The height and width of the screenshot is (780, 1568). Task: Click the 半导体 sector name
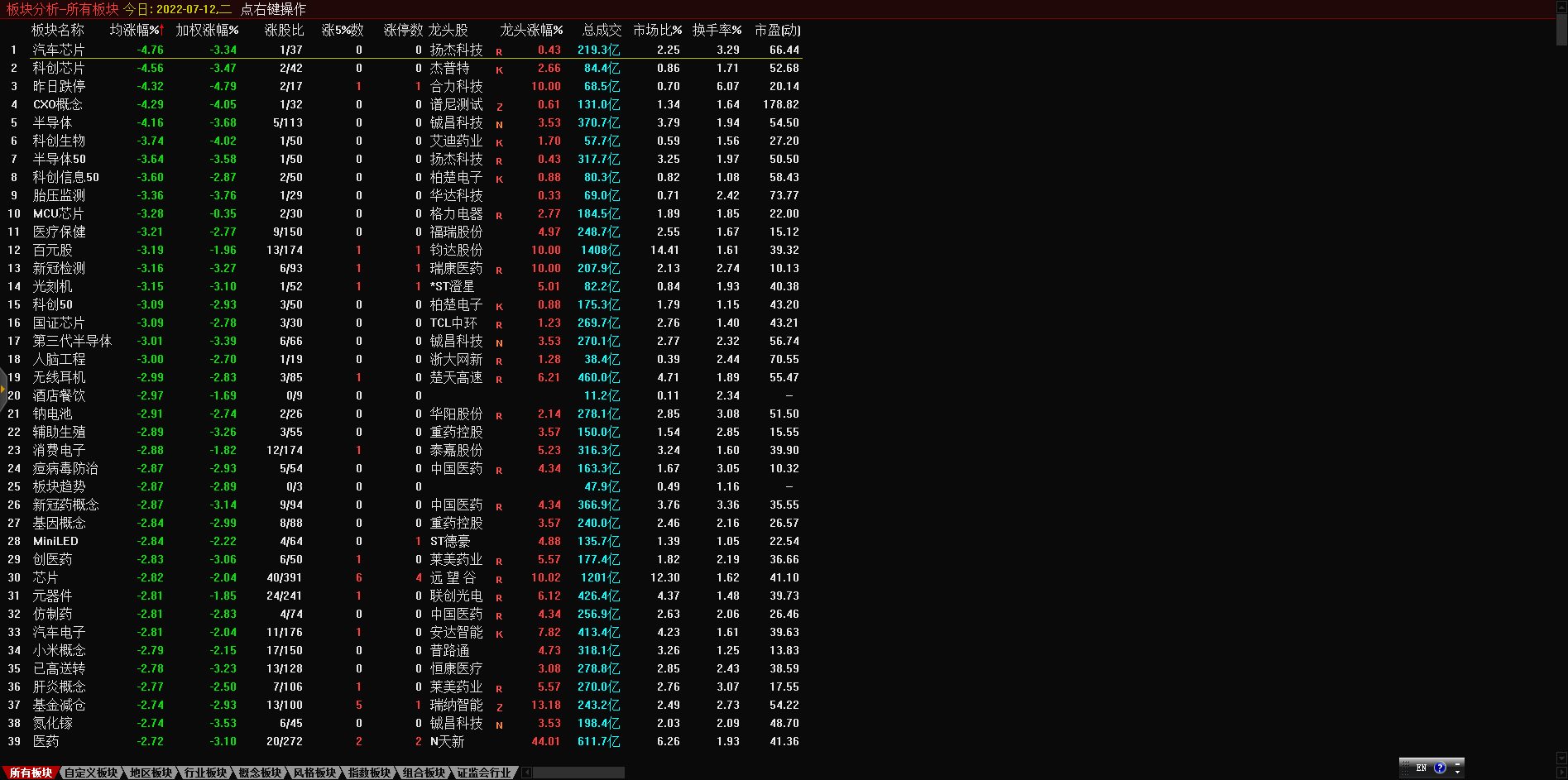52,122
